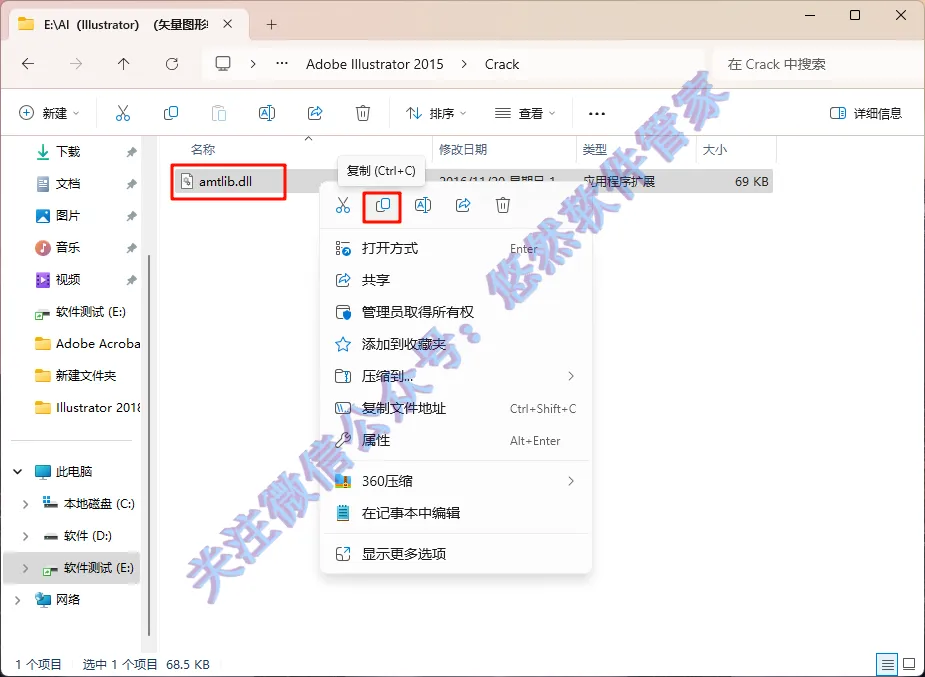Open 图片 in the sidebar
Screen dimensions: 925x677
[x=68, y=216]
